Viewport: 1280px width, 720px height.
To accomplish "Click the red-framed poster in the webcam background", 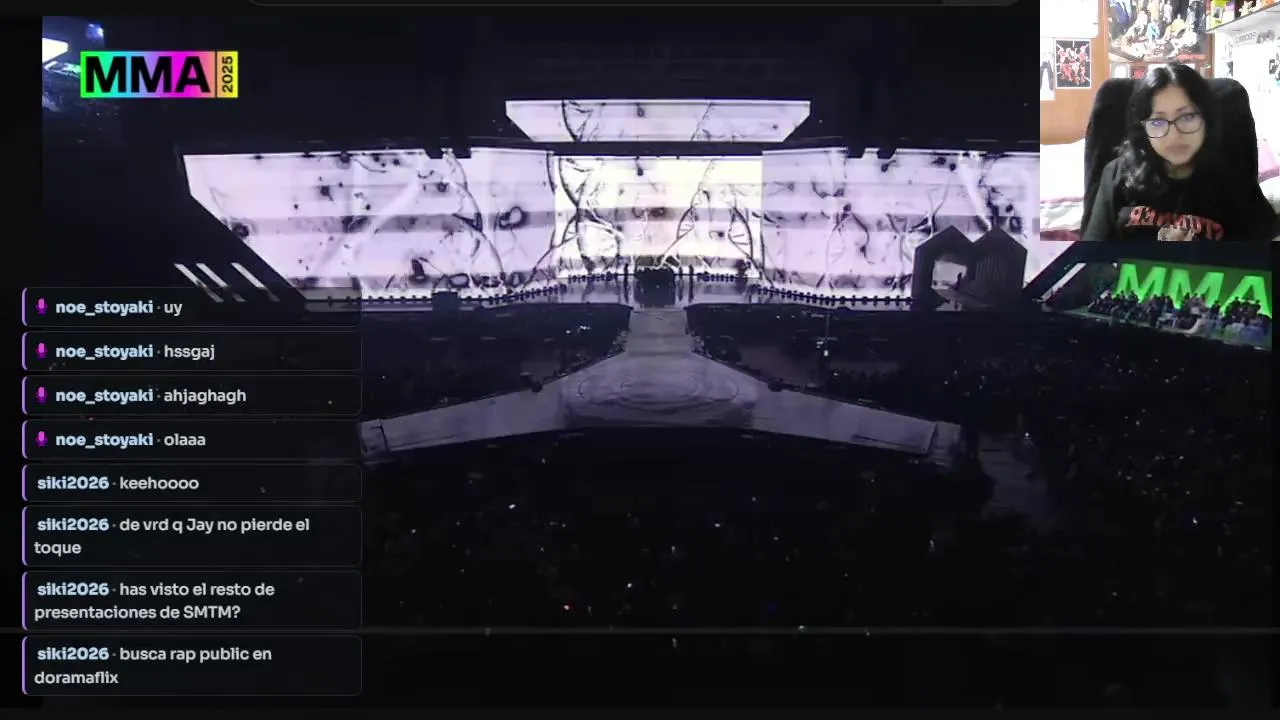I will [1072, 63].
